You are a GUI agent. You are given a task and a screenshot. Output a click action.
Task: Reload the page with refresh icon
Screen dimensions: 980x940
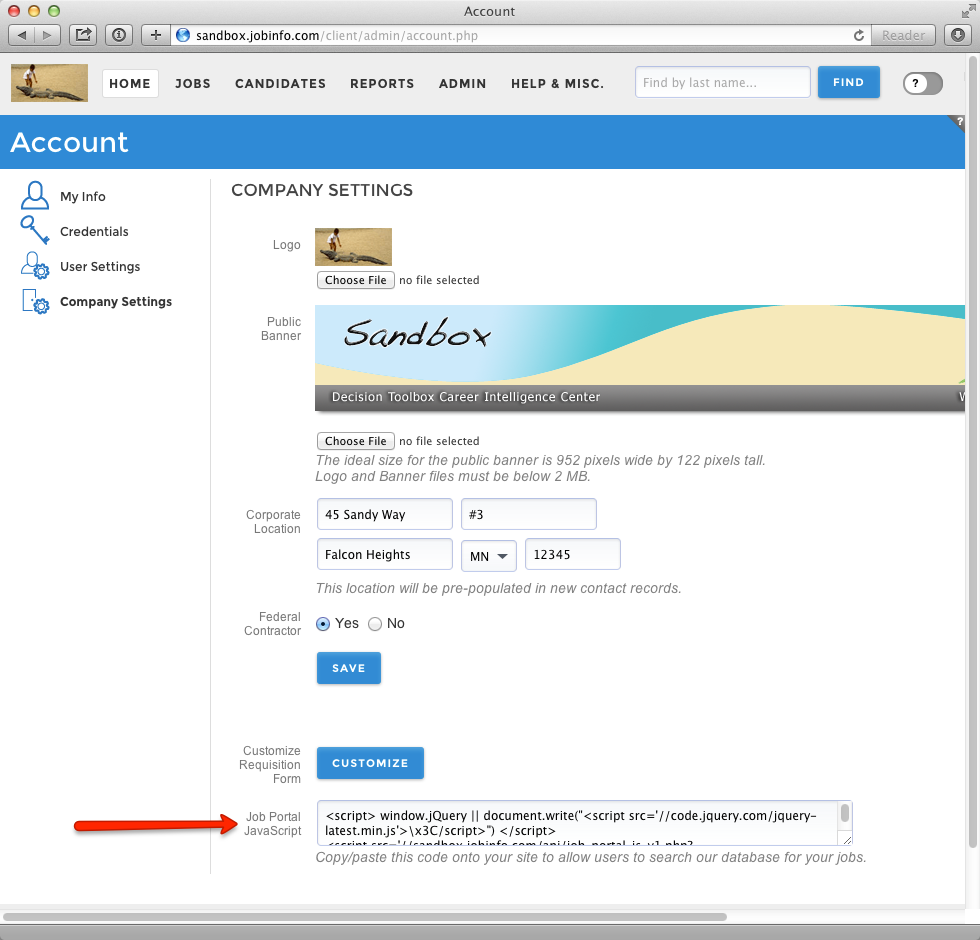(859, 36)
